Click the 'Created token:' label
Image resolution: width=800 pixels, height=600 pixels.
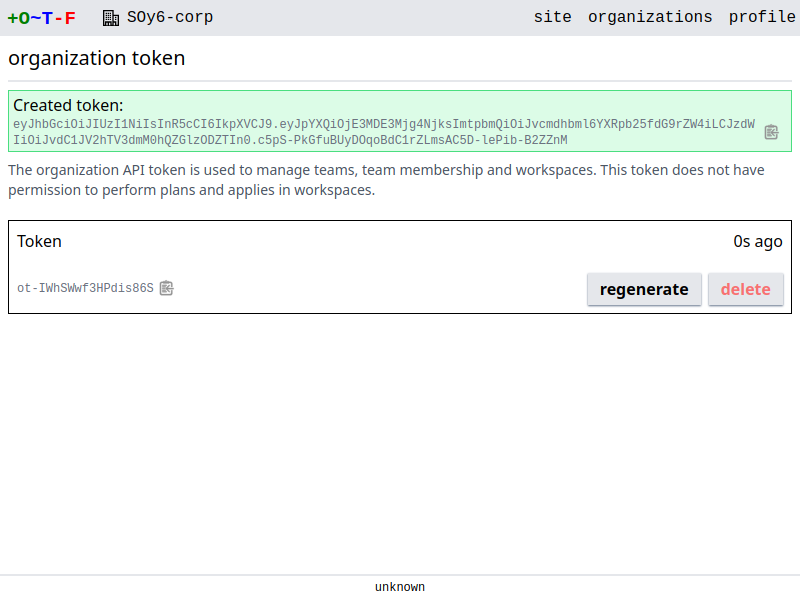click(x=68, y=105)
